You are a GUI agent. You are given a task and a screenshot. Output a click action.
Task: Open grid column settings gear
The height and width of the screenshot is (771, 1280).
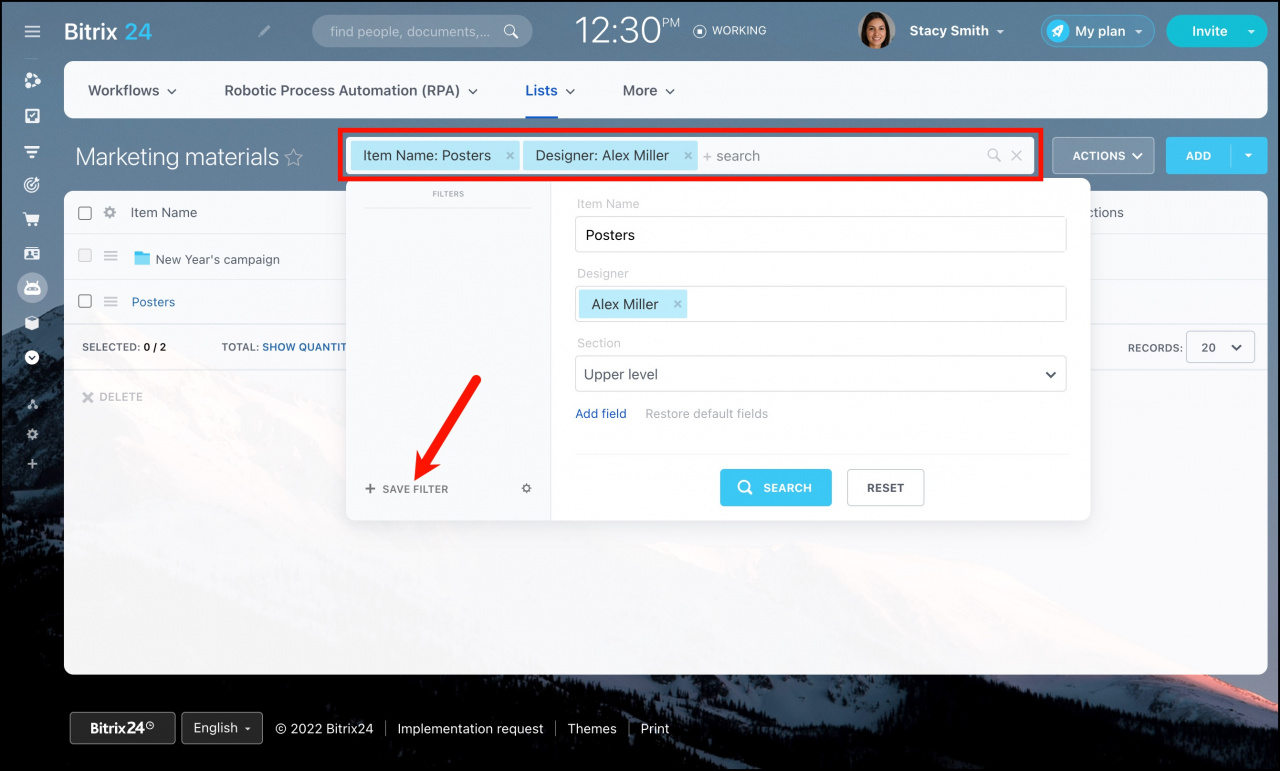tap(110, 212)
